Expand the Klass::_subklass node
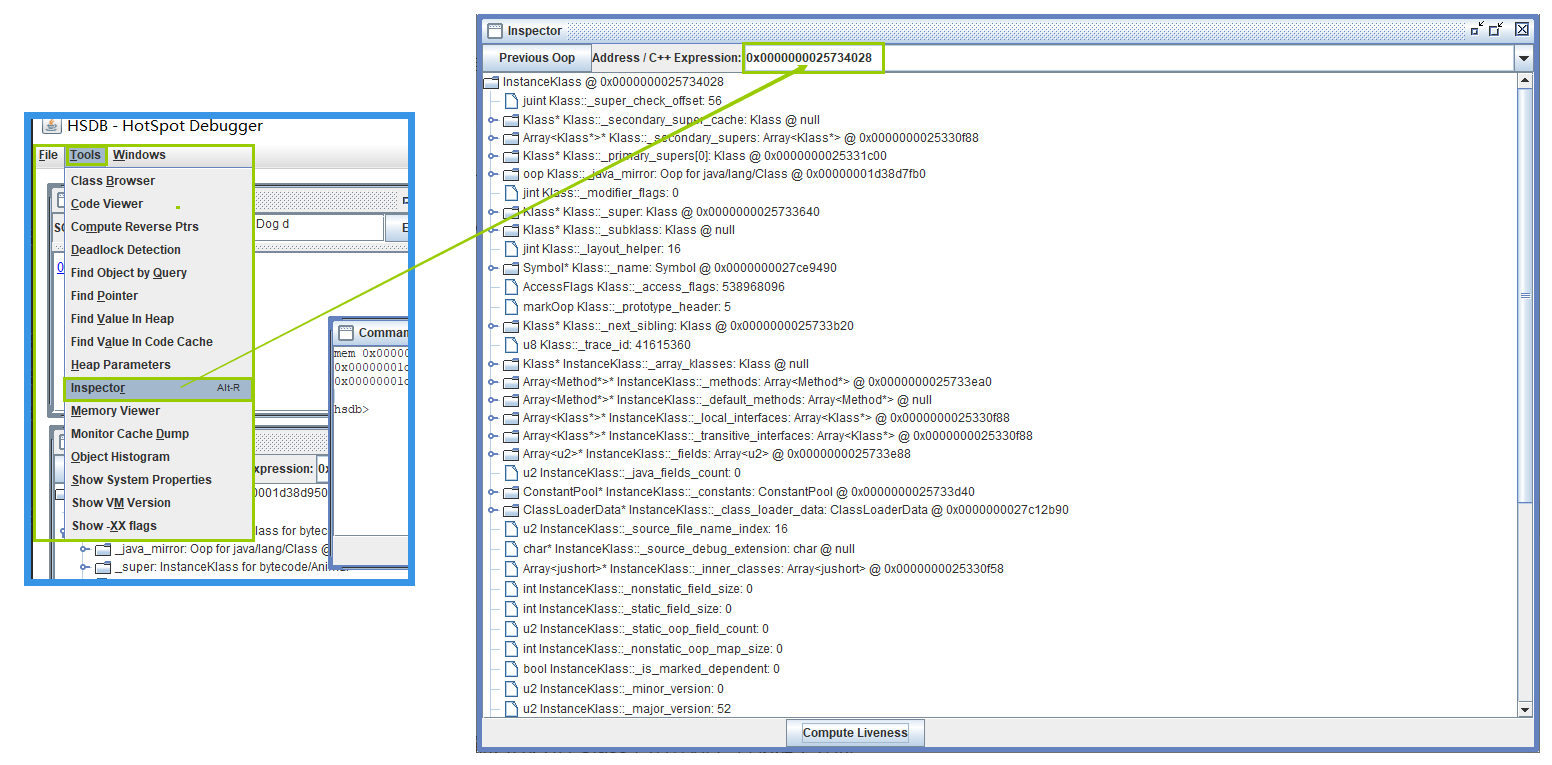This screenshot has height=765, width=1552. tap(492, 230)
